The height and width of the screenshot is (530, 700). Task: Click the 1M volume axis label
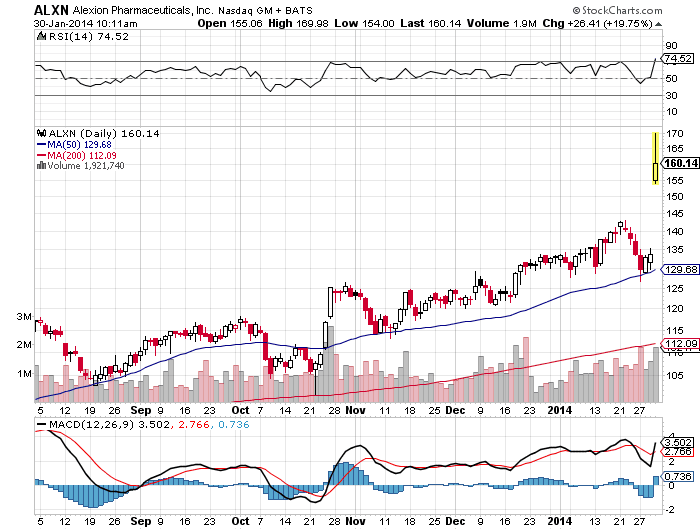tap(24, 373)
